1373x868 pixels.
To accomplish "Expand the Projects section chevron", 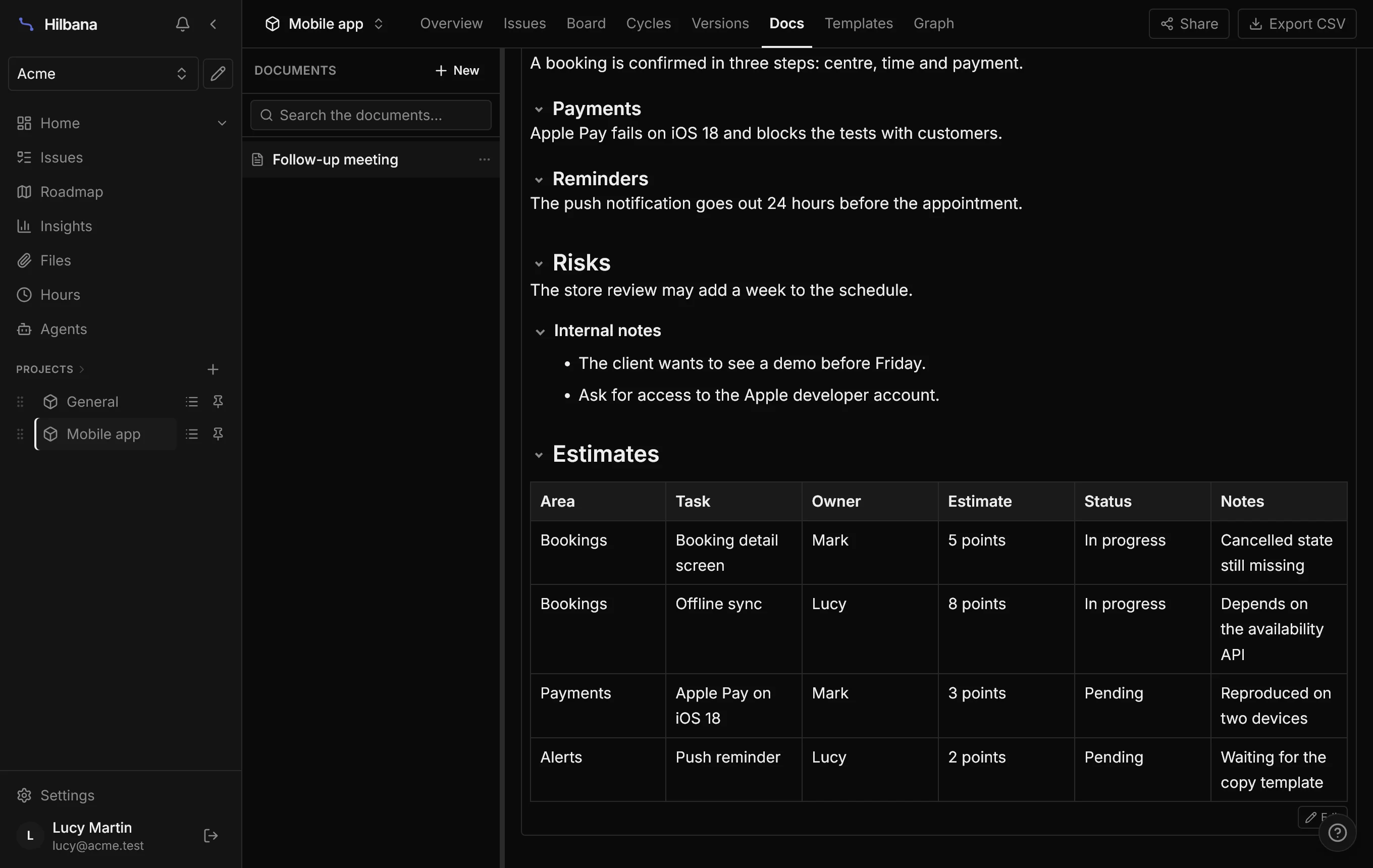I will tap(82, 369).
